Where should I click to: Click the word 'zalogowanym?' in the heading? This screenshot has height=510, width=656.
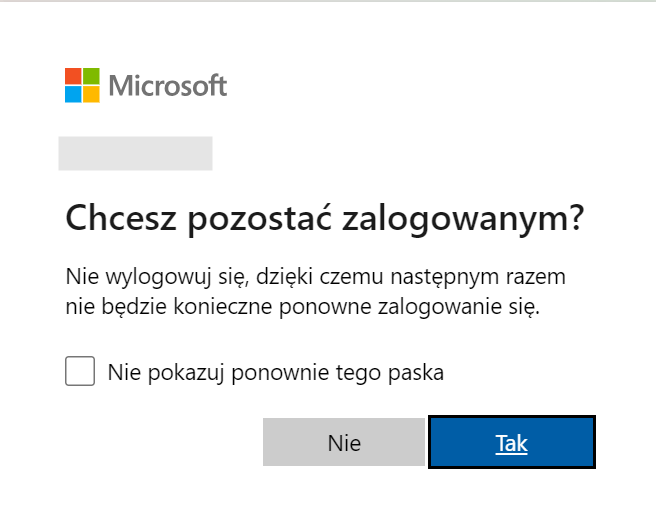tap(463, 219)
